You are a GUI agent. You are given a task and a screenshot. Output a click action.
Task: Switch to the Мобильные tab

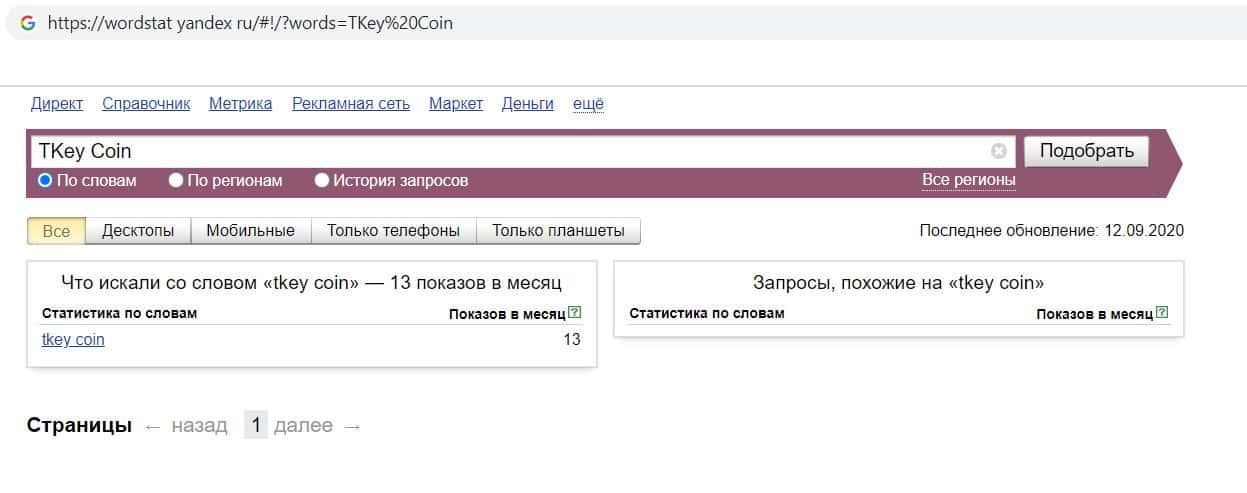[251, 231]
